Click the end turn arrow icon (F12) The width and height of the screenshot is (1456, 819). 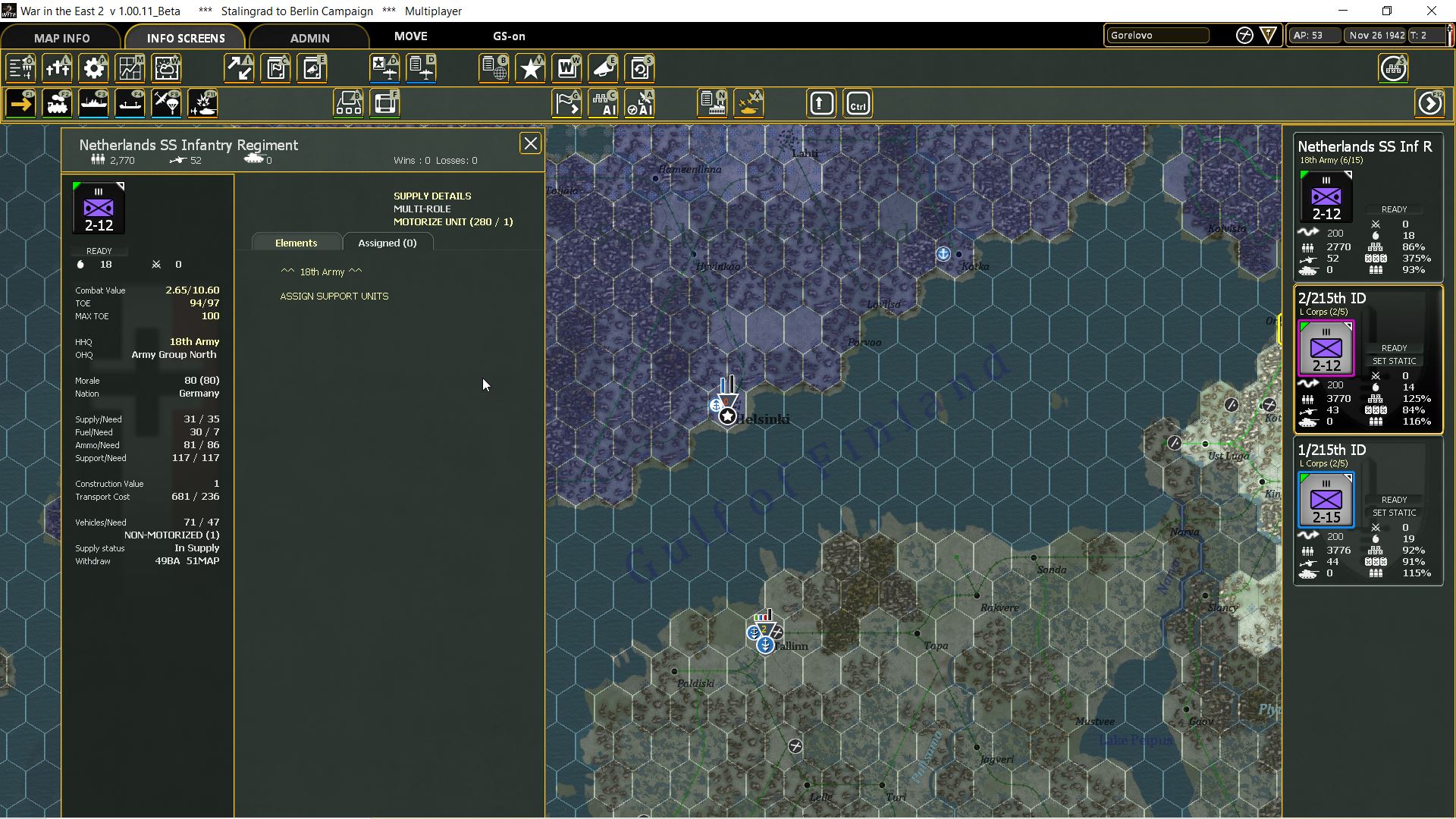coord(1429,104)
